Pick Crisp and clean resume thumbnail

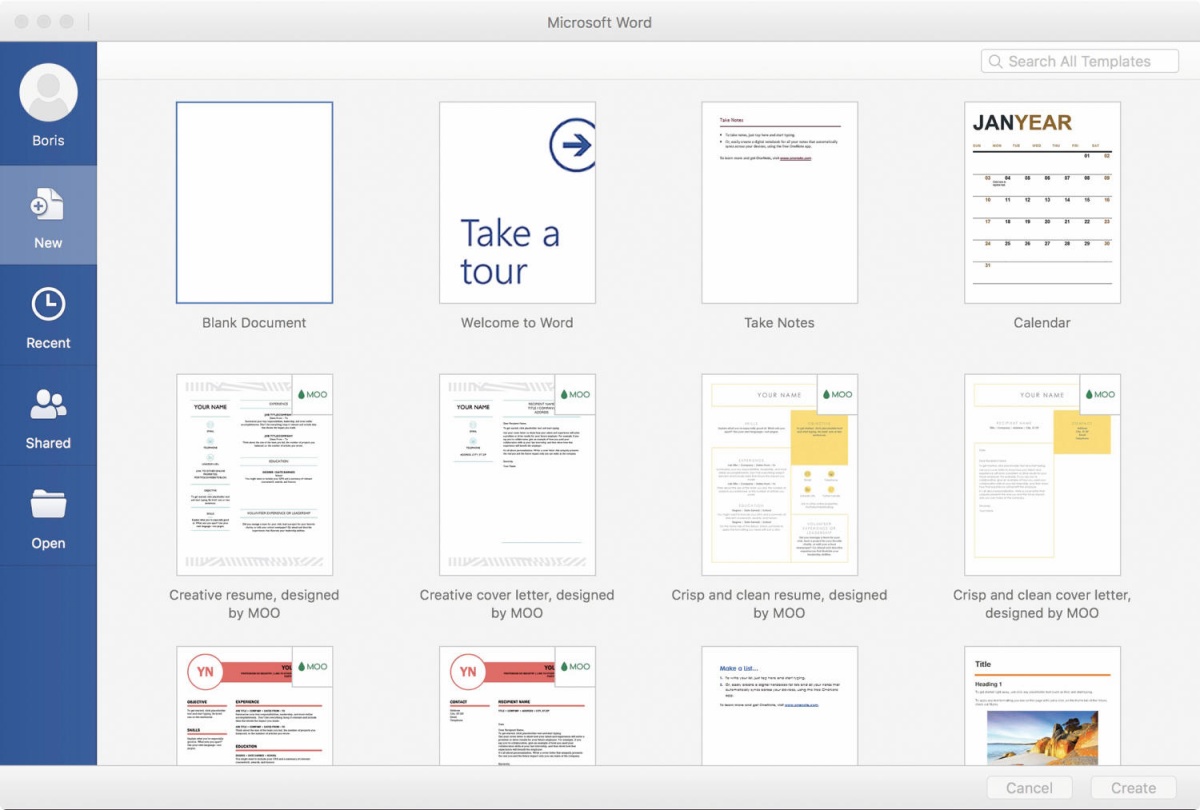(x=780, y=475)
